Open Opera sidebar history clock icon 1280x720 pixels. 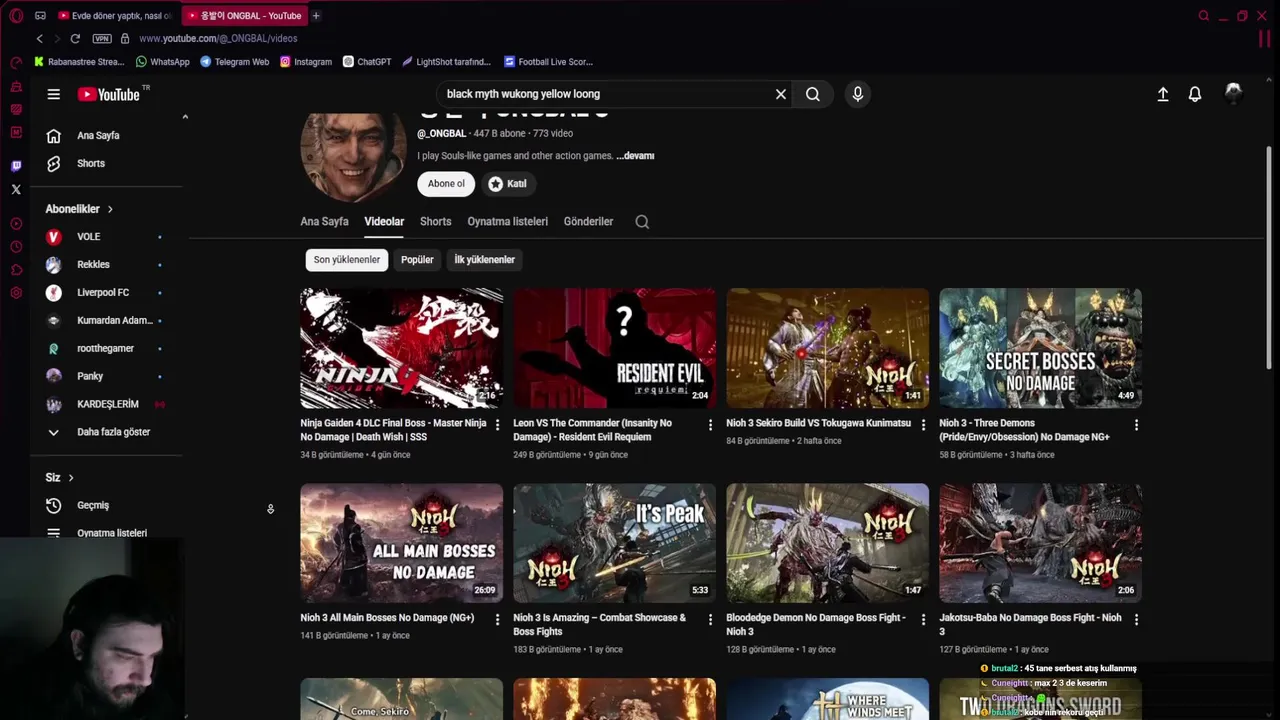coord(16,247)
